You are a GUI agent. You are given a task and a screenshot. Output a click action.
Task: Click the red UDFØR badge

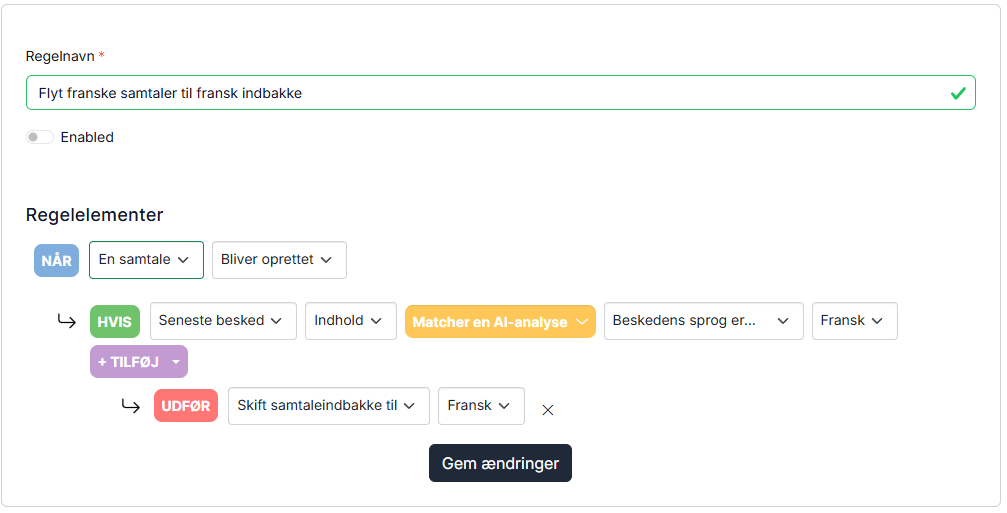pyautogui.click(x=186, y=406)
